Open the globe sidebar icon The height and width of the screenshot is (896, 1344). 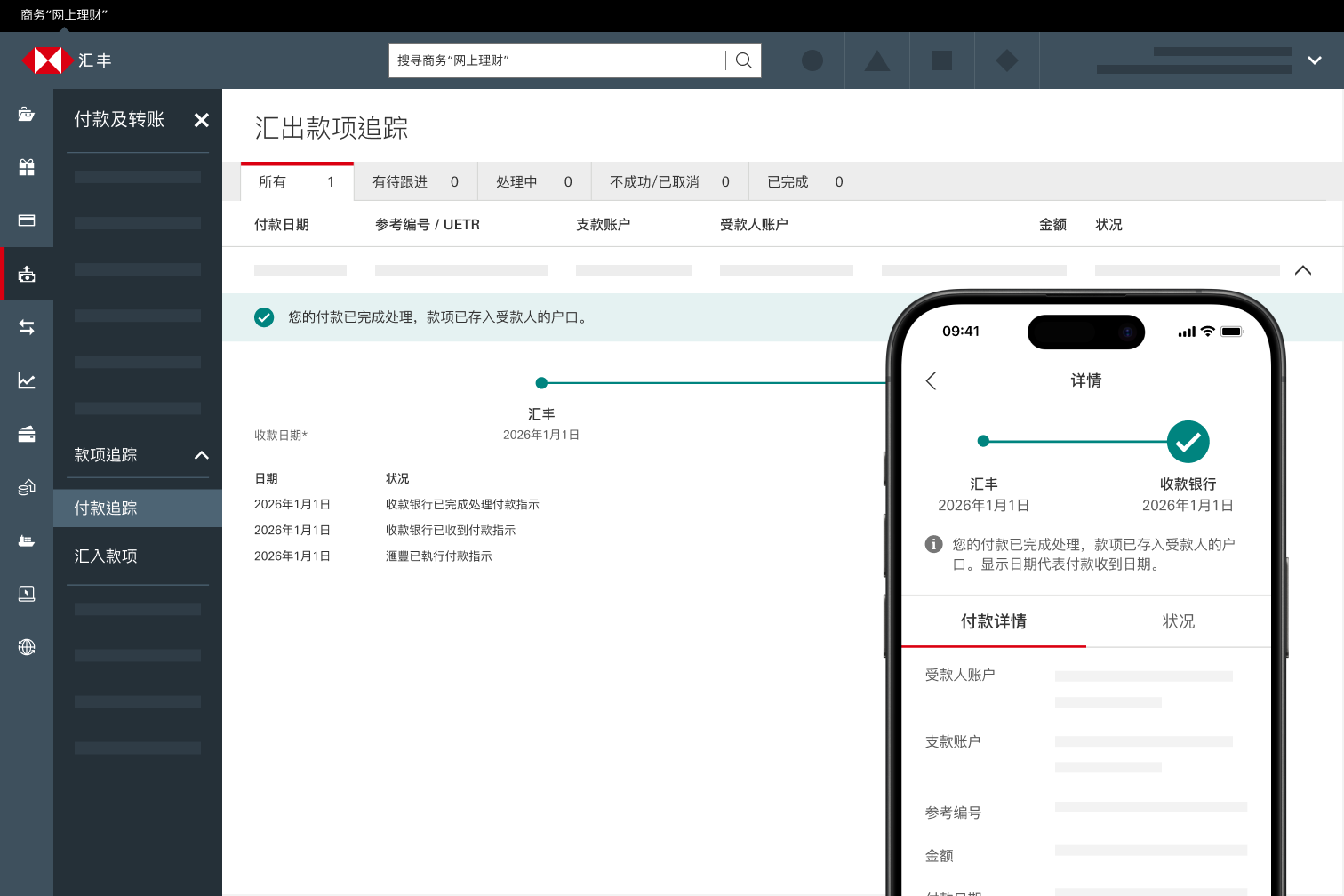coord(27,647)
